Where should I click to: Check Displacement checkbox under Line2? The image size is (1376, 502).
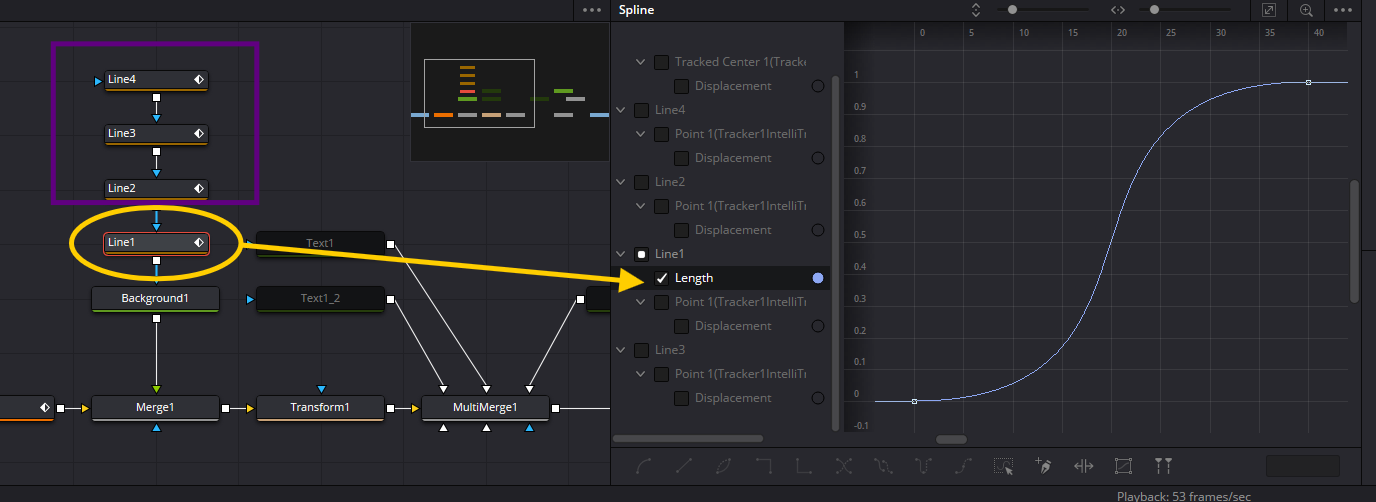[x=681, y=230]
